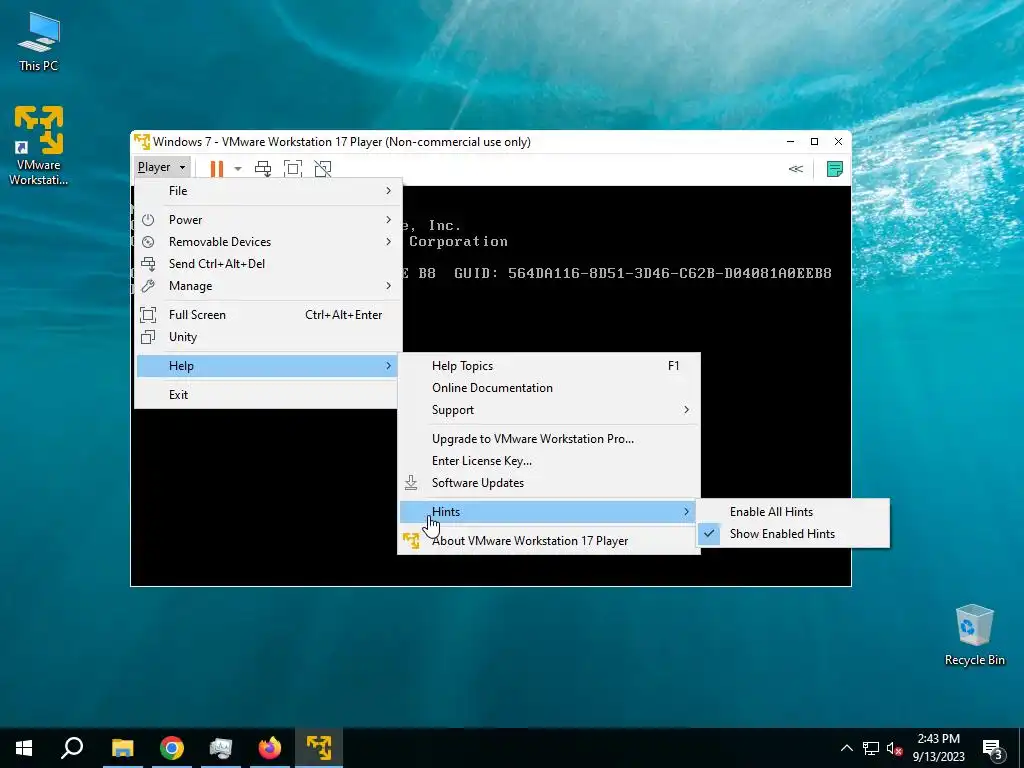Select Software Updates

549,483
